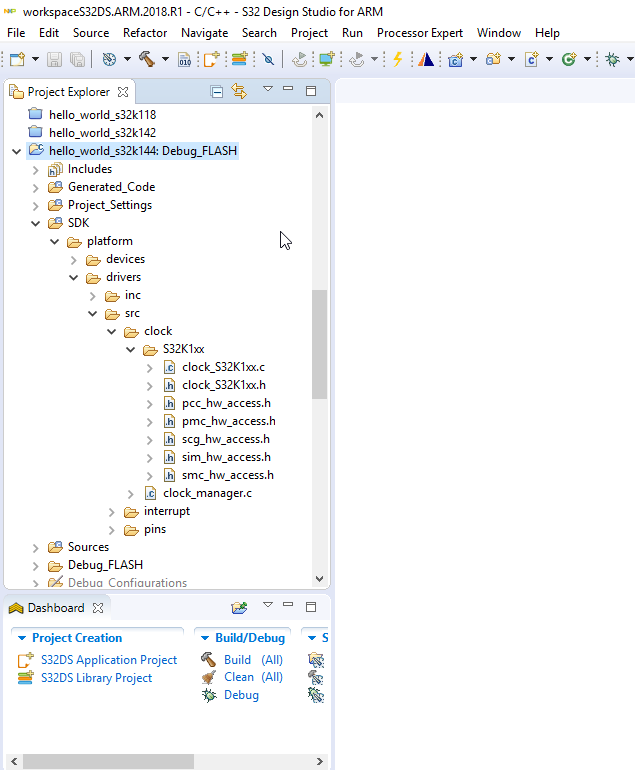Click the Dashboard import project icon
The height and width of the screenshot is (770, 635).
coord(239,607)
